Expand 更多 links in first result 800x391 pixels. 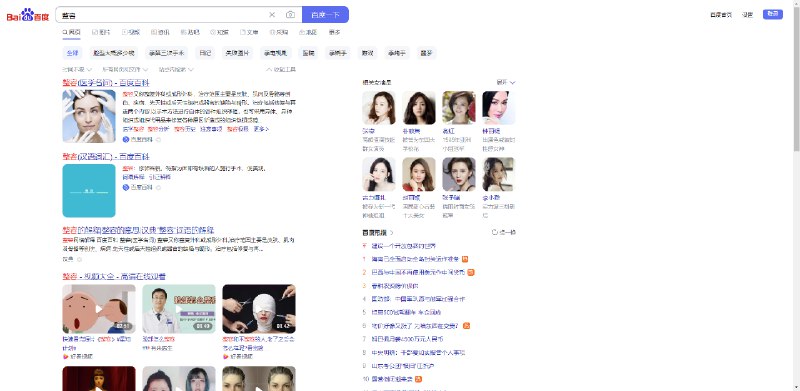point(261,129)
